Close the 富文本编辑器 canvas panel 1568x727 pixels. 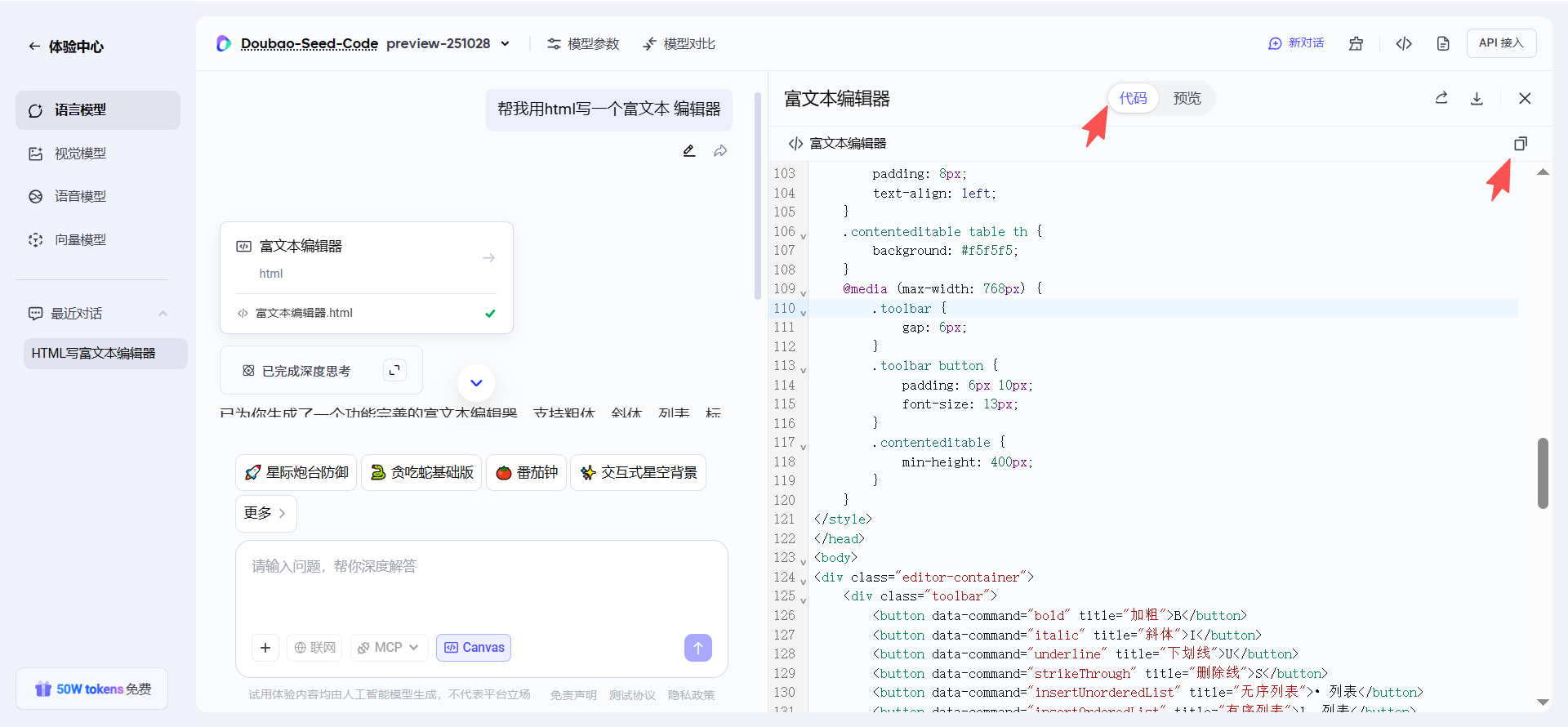point(1525,99)
